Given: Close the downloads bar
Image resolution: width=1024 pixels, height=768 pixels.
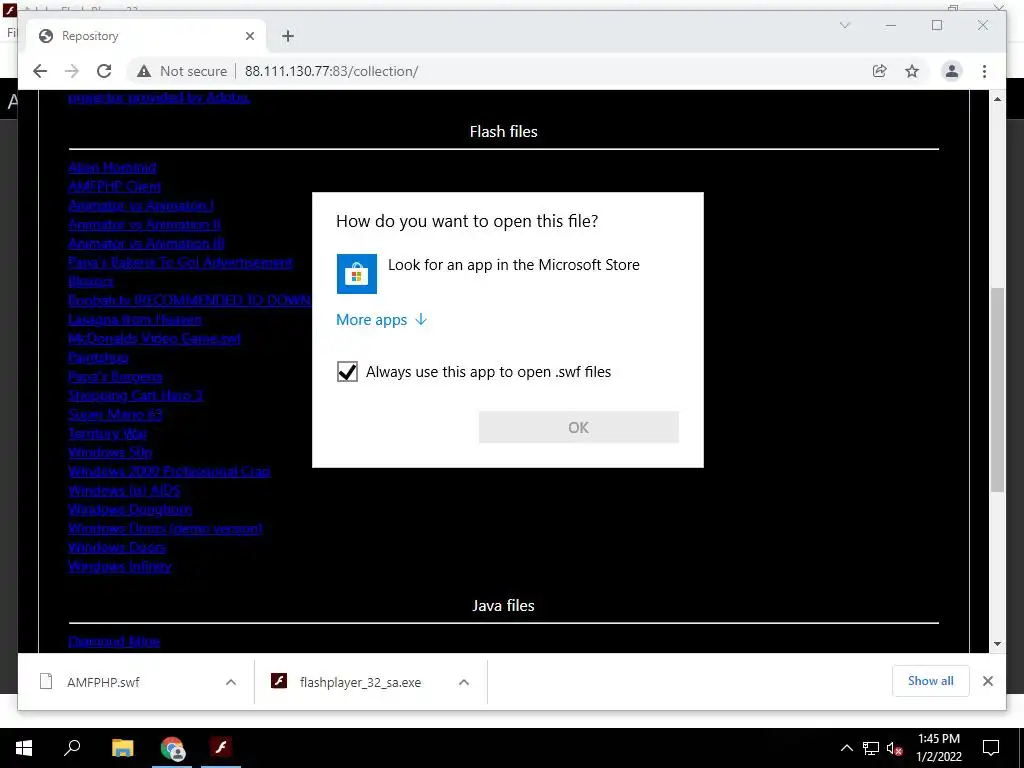Looking at the screenshot, I should (987, 681).
